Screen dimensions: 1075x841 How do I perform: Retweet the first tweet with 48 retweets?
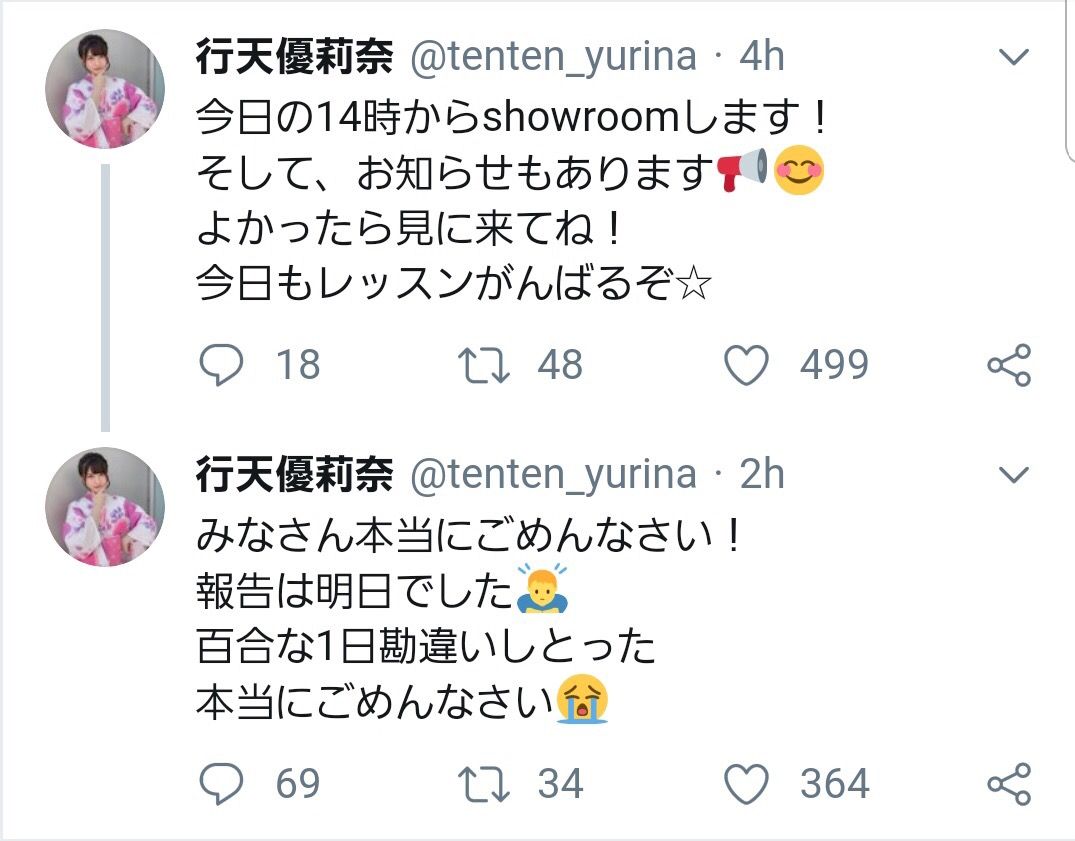click(x=484, y=365)
